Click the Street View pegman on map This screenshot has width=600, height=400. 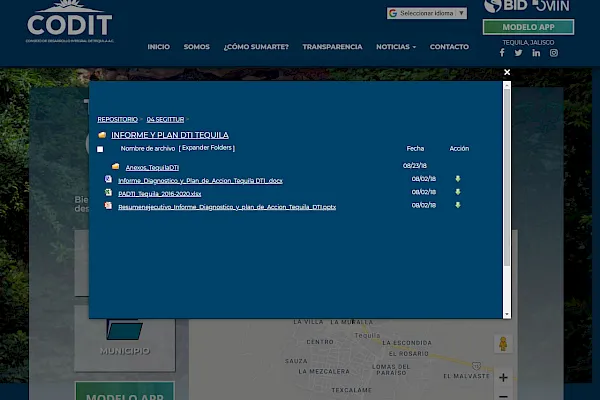pos(503,344)
